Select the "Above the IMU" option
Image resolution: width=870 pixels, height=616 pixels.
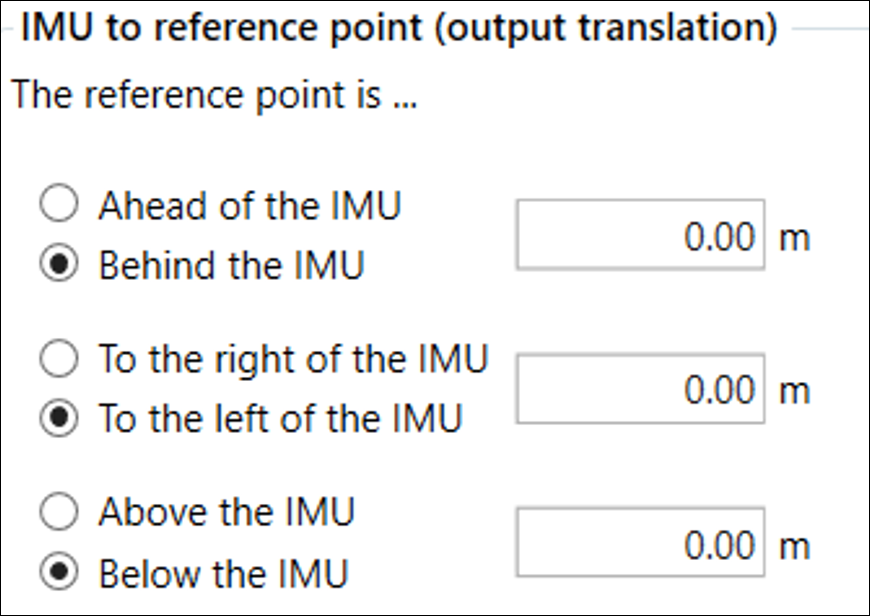point(60,512)
